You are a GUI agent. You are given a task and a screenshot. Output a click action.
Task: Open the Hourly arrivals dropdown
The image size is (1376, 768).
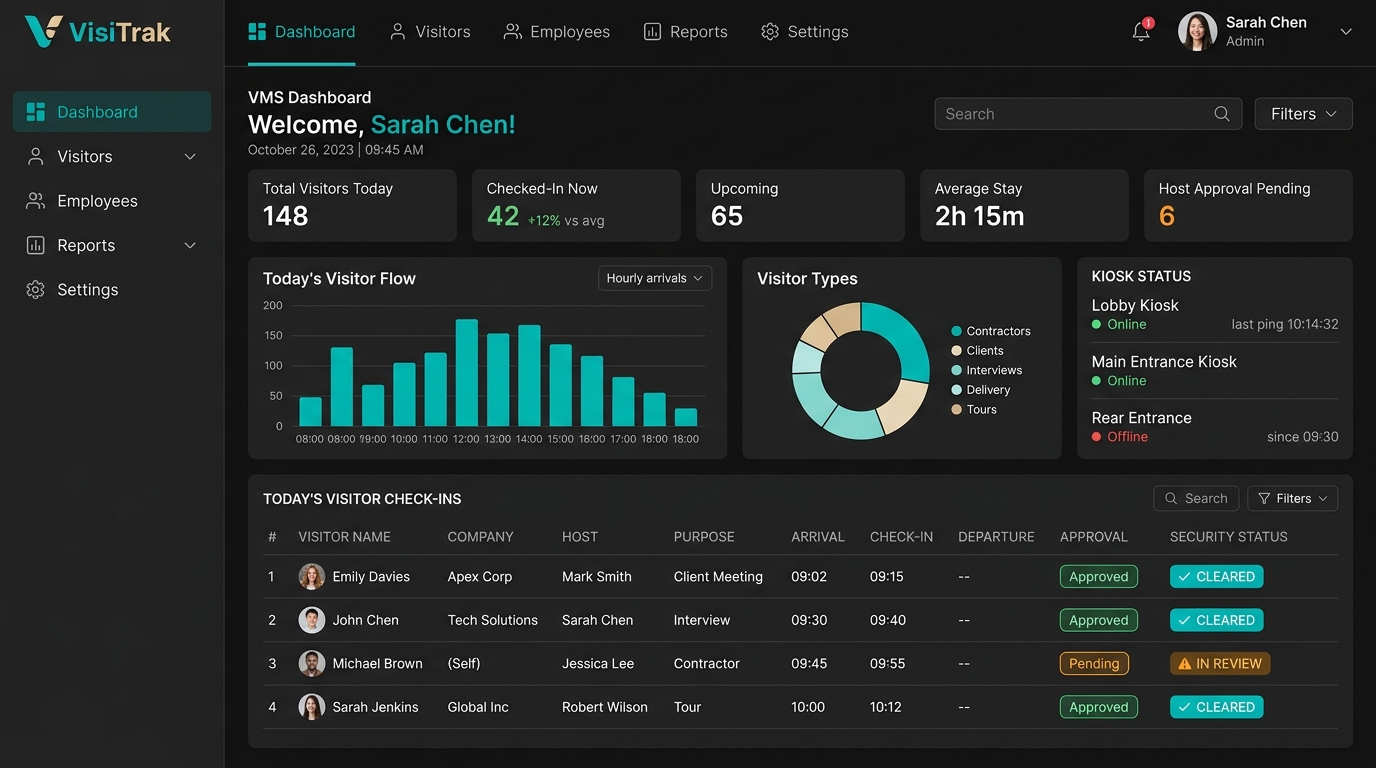pos(655,278)
